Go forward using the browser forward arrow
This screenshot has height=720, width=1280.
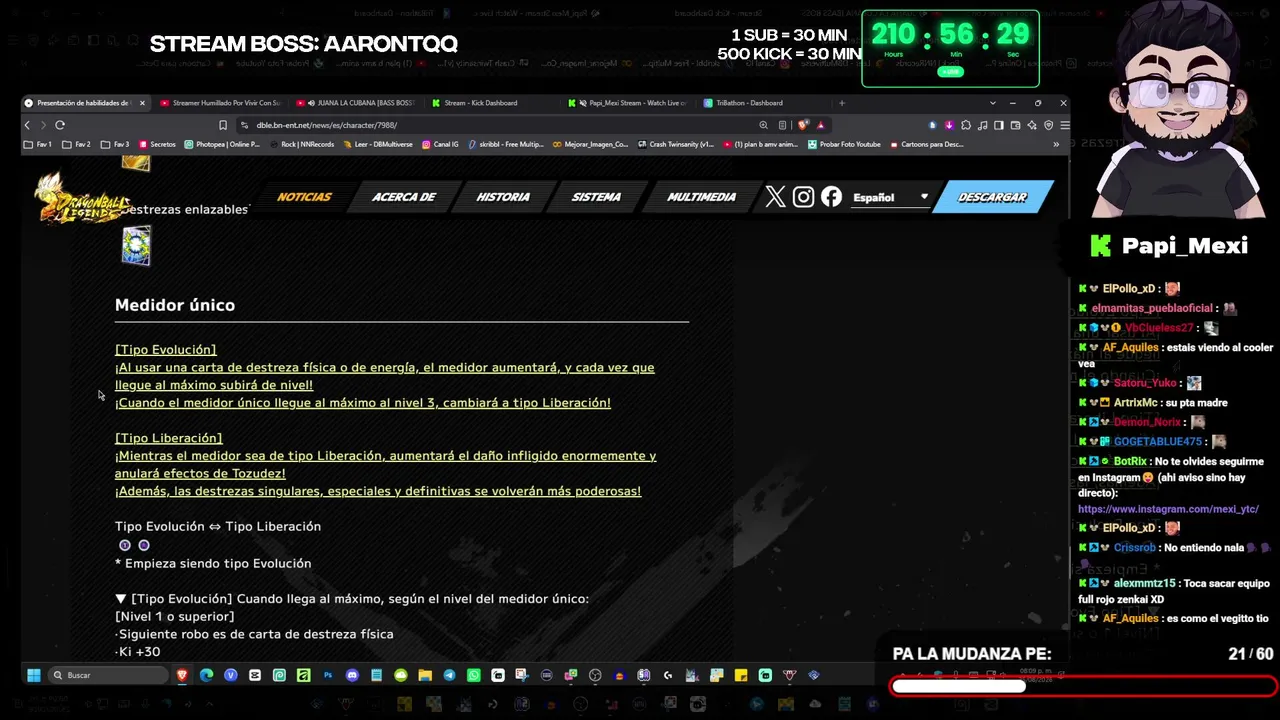(x=42, y=125)
